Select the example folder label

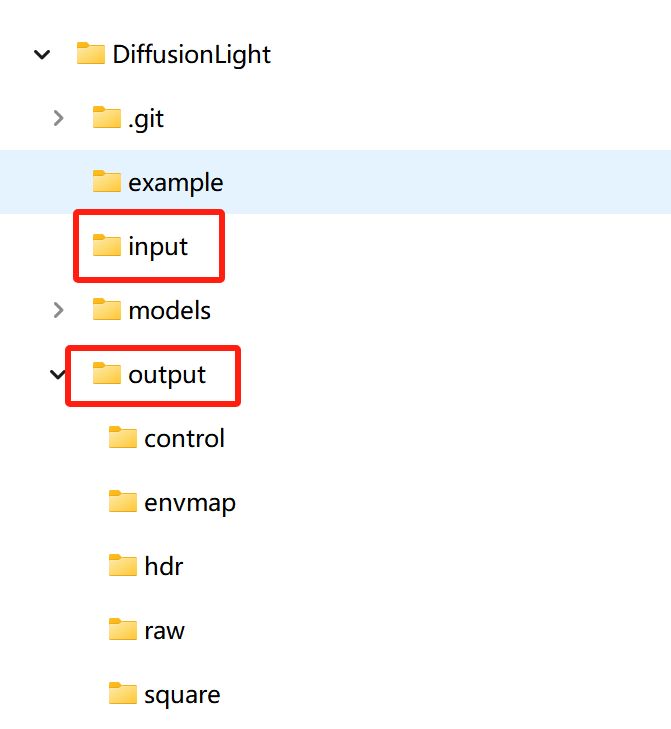coord(175,183)
